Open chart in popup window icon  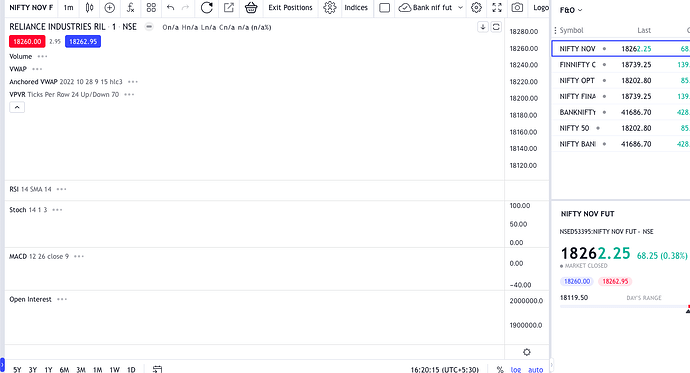(x=229, y=7)
